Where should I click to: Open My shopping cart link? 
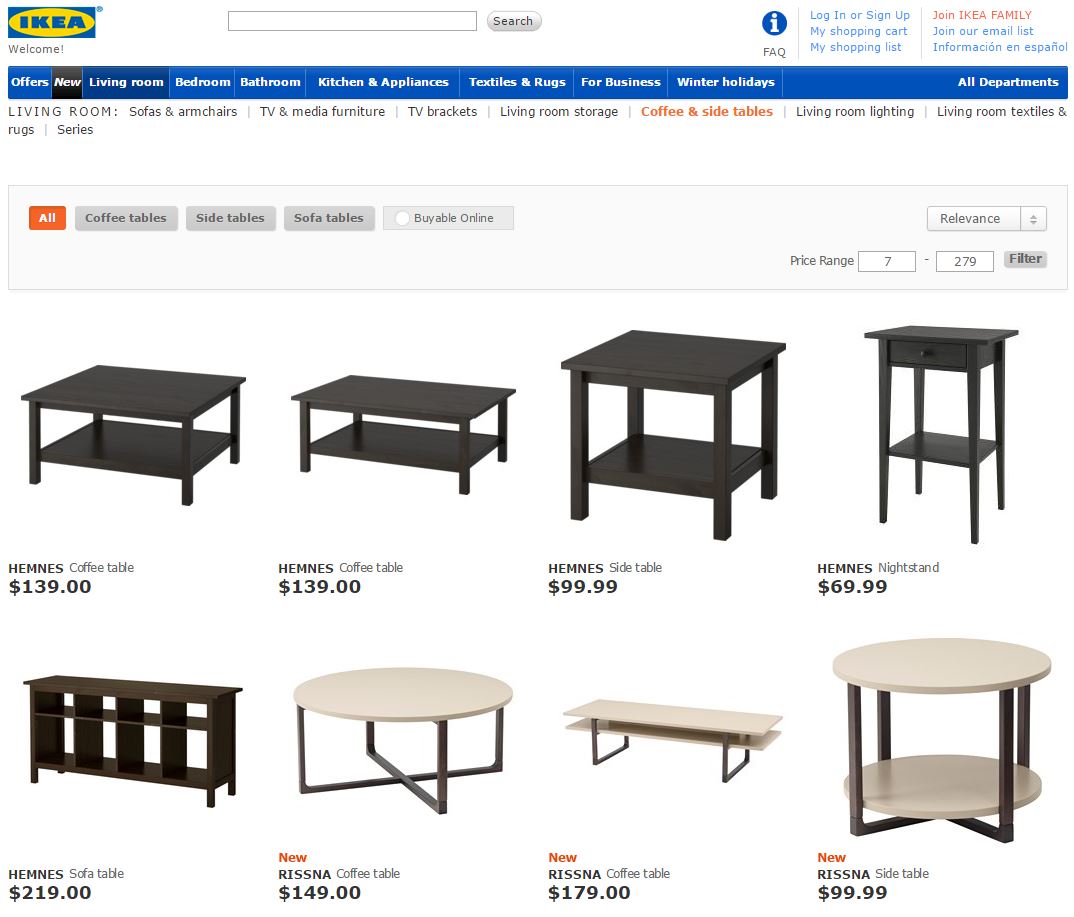(858, 31)
